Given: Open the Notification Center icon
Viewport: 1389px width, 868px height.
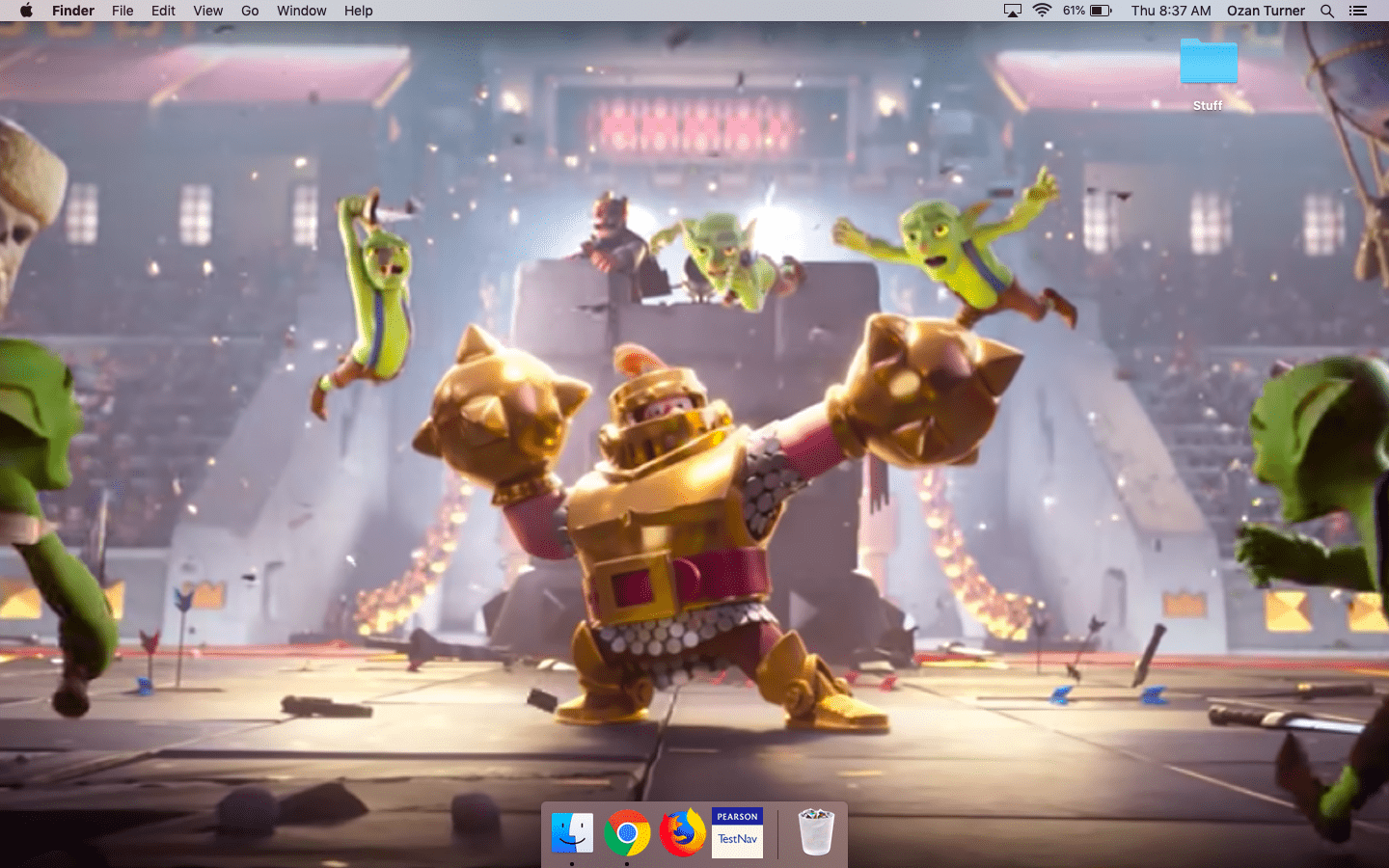Looking at the screenshot, I should click(x=1358, y=11).
